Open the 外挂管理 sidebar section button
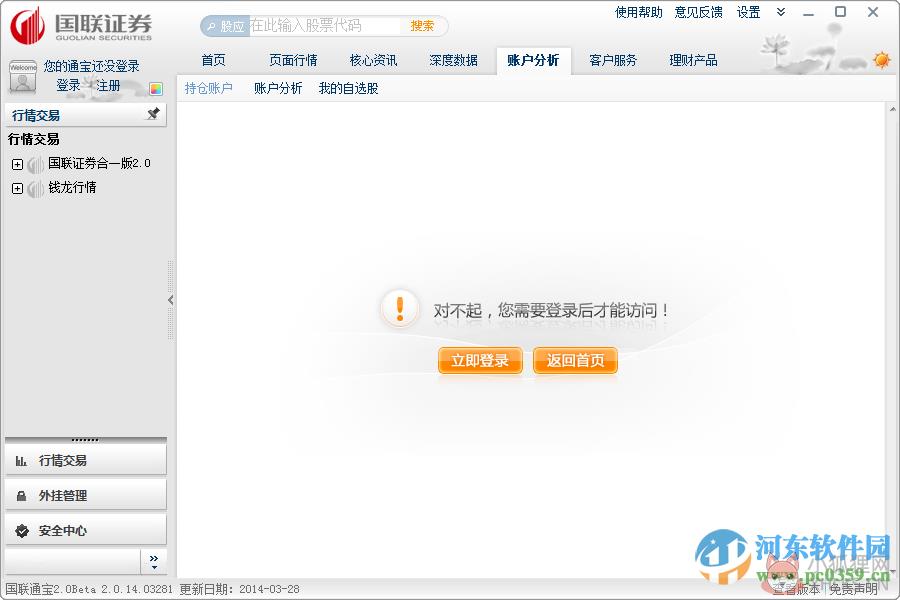 point(86,496)
